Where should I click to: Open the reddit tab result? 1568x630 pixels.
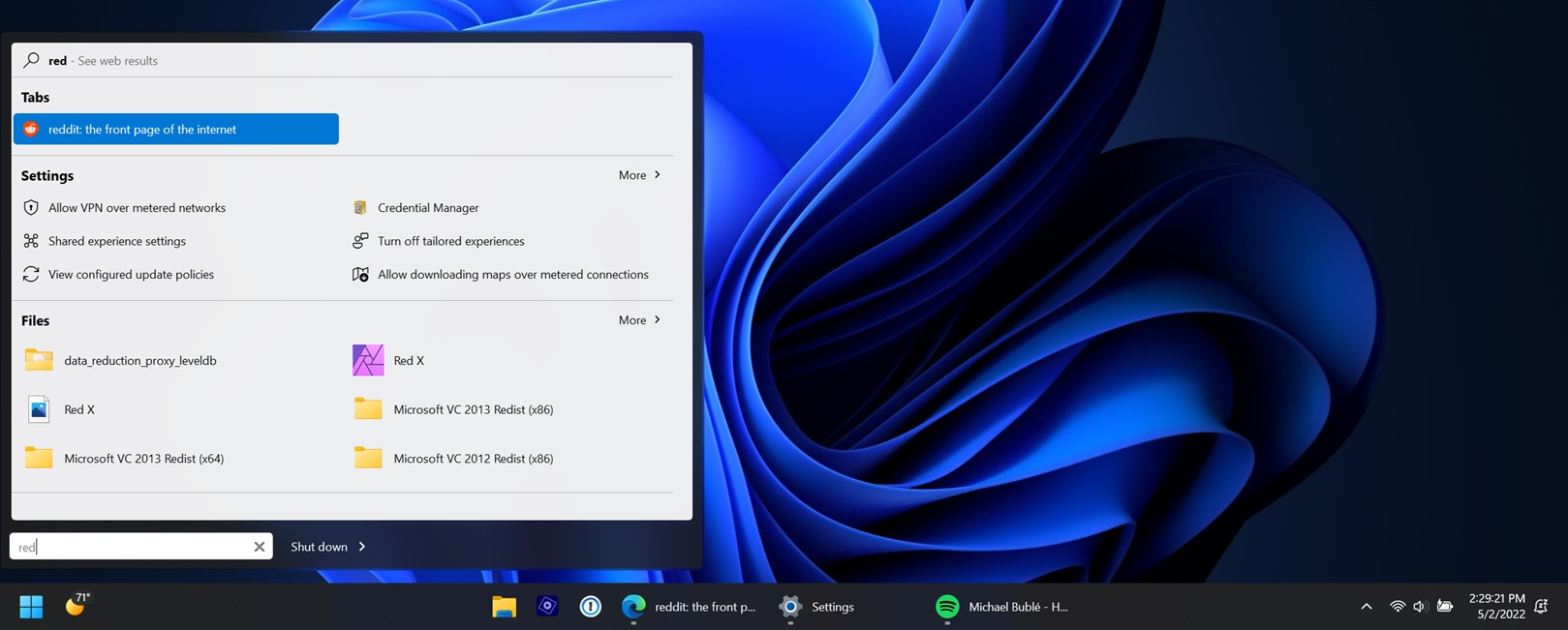click(x=176, y=129)
